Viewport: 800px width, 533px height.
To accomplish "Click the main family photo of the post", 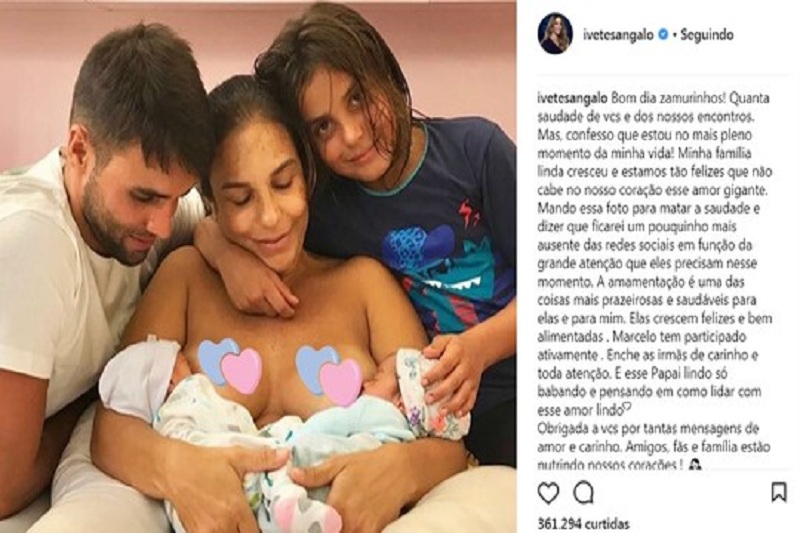I will (258, 266).
